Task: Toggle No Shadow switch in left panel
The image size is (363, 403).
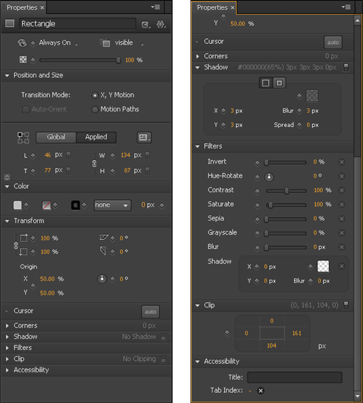Action: [163, 337]
